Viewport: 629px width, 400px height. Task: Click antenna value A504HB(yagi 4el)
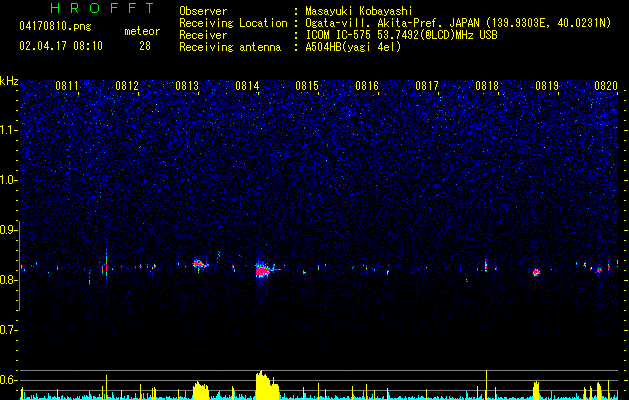(x=353, y=47)
